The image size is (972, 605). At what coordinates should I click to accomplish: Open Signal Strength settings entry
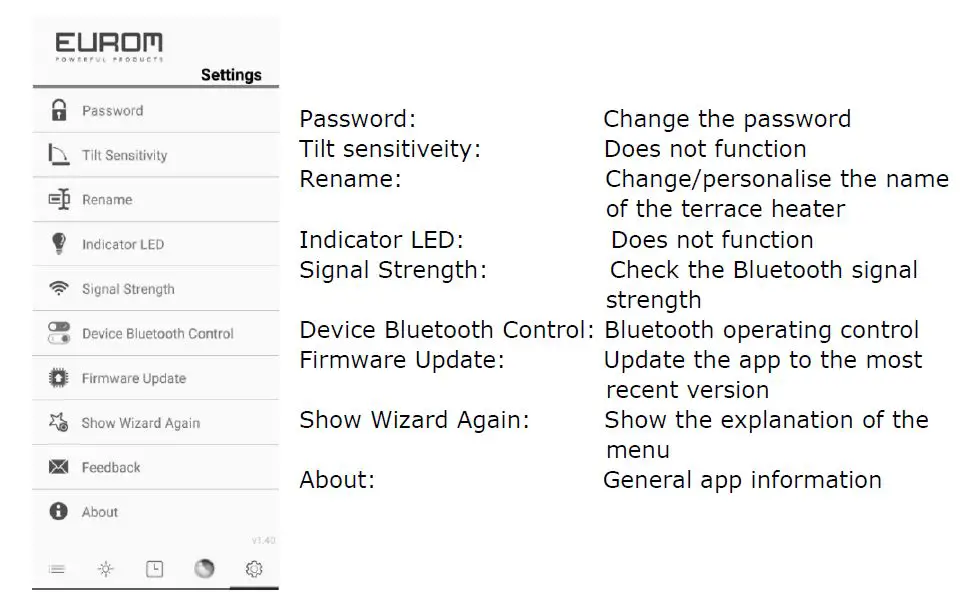pos(128,289)
